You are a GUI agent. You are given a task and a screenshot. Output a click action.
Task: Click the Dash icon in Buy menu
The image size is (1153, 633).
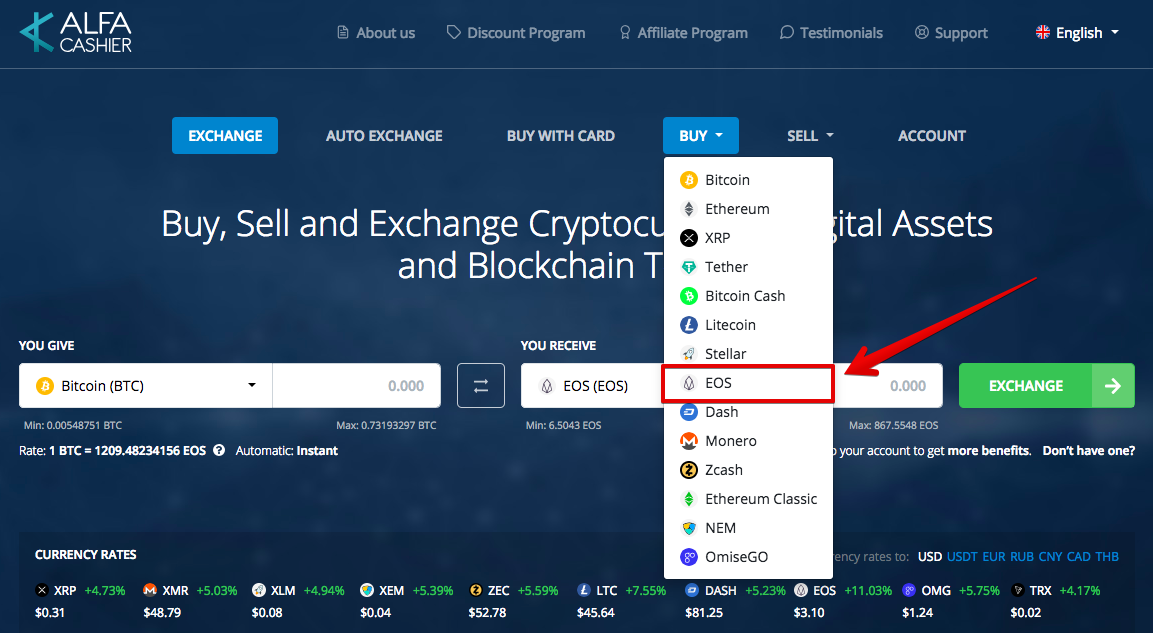point(689,412)
